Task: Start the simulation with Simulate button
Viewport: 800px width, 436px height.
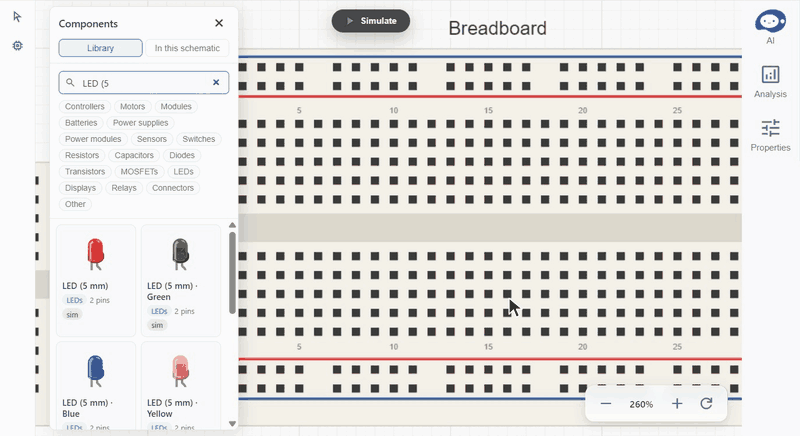Action: point(371,21)
